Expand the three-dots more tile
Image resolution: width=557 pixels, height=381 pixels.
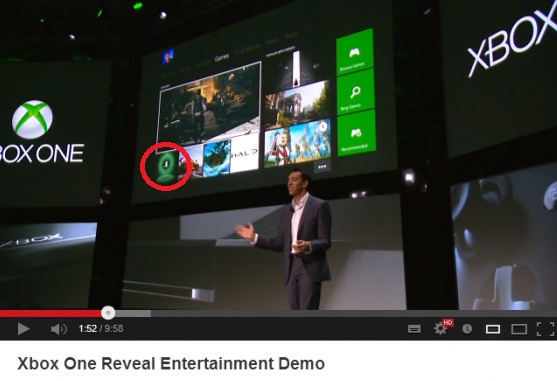coord(322,166)
